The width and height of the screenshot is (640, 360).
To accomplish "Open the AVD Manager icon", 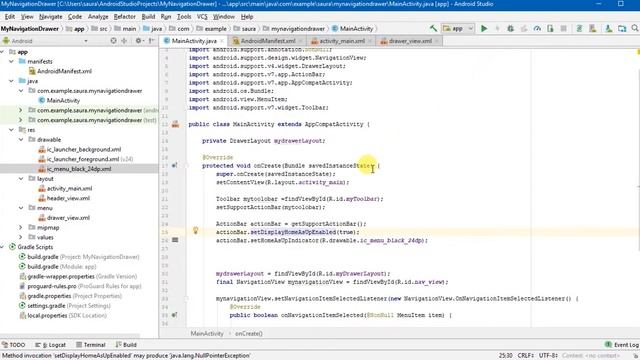I will point(593,29).
